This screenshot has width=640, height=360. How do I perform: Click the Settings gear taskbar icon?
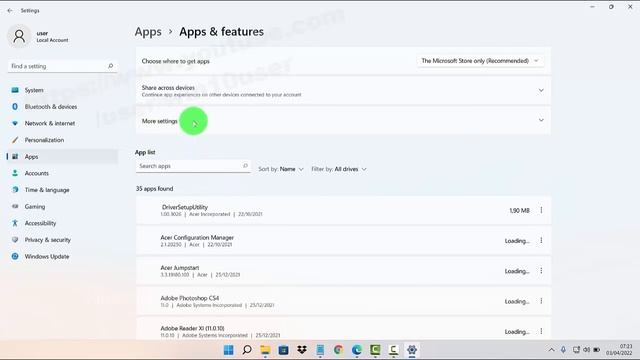click(411, 350)
